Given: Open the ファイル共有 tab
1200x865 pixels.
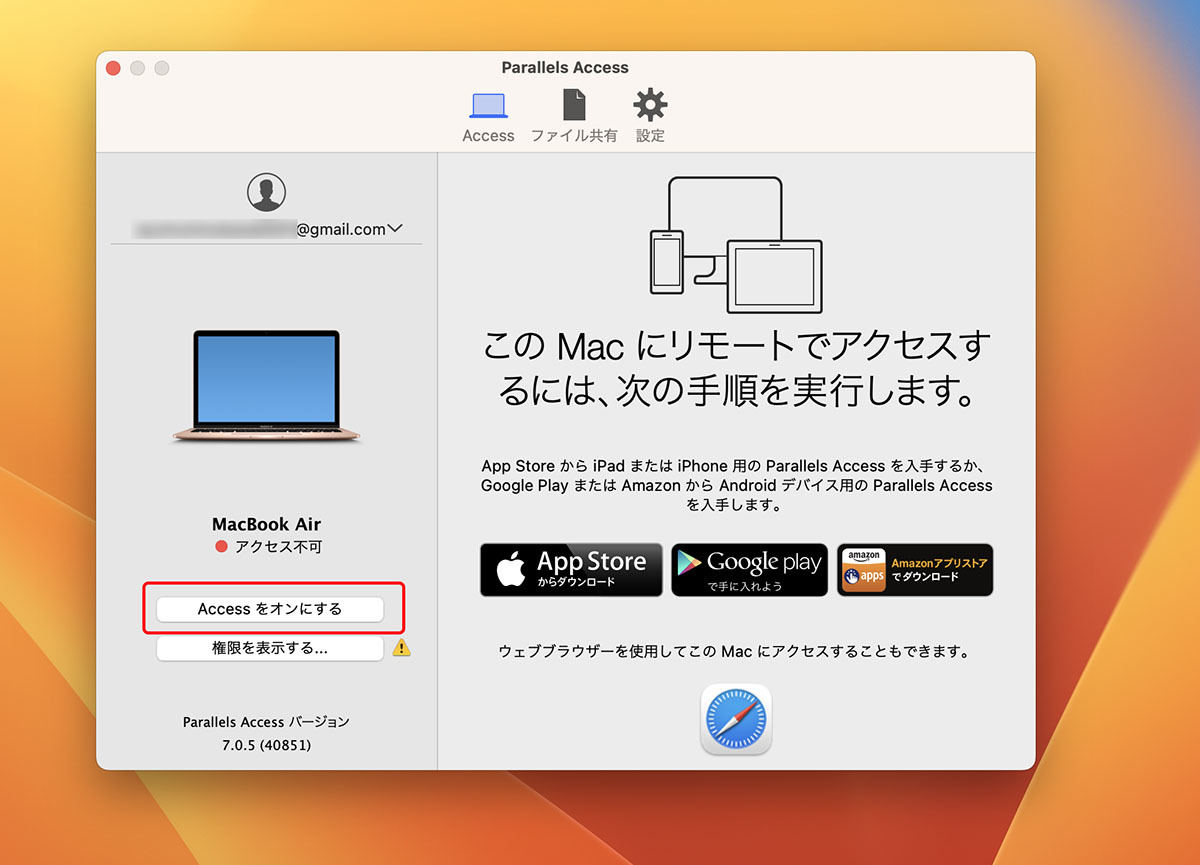Looking at the screenshot, I should pos(574,116).
